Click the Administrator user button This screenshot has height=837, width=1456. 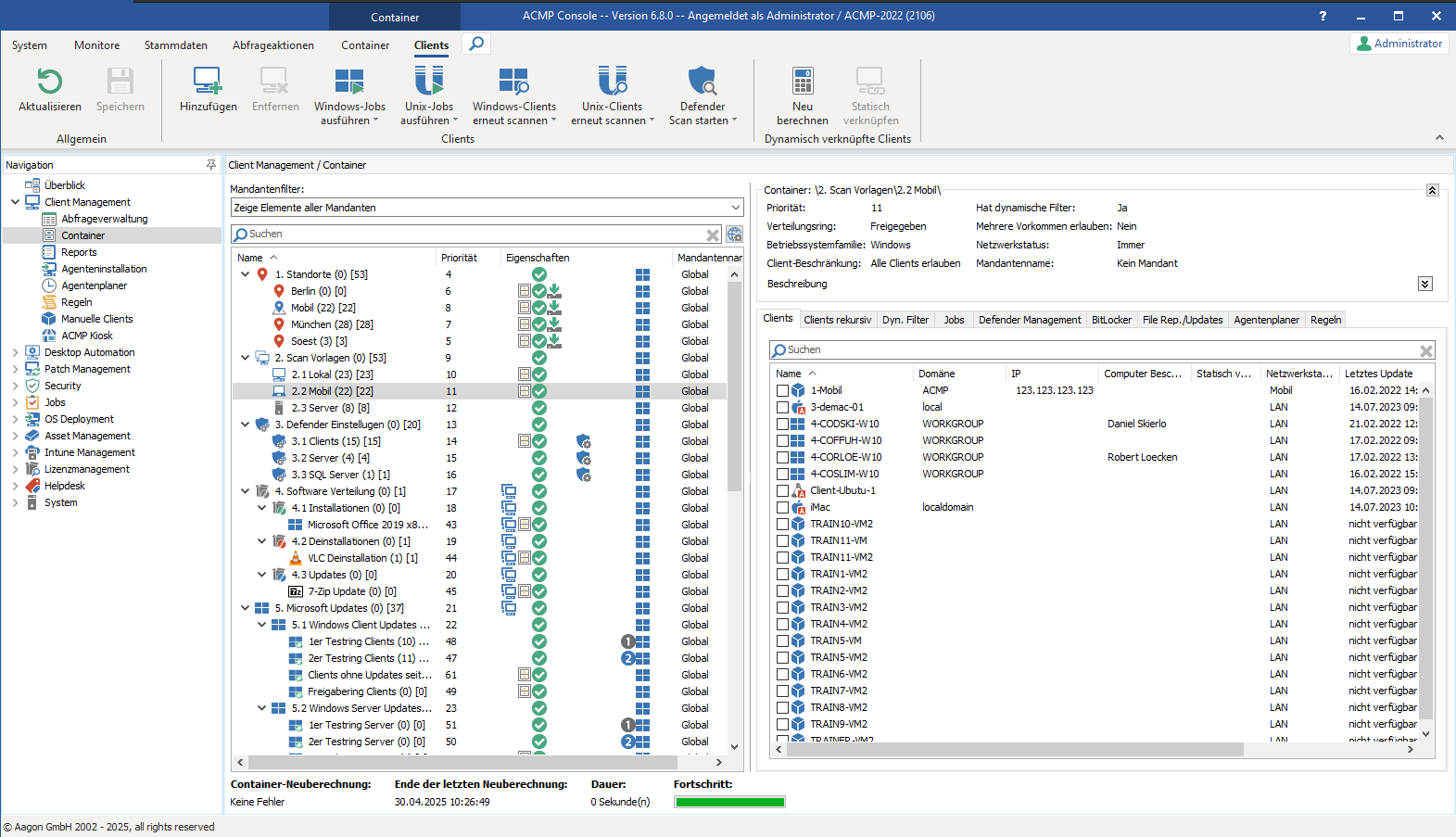[x=1399, y=44]
